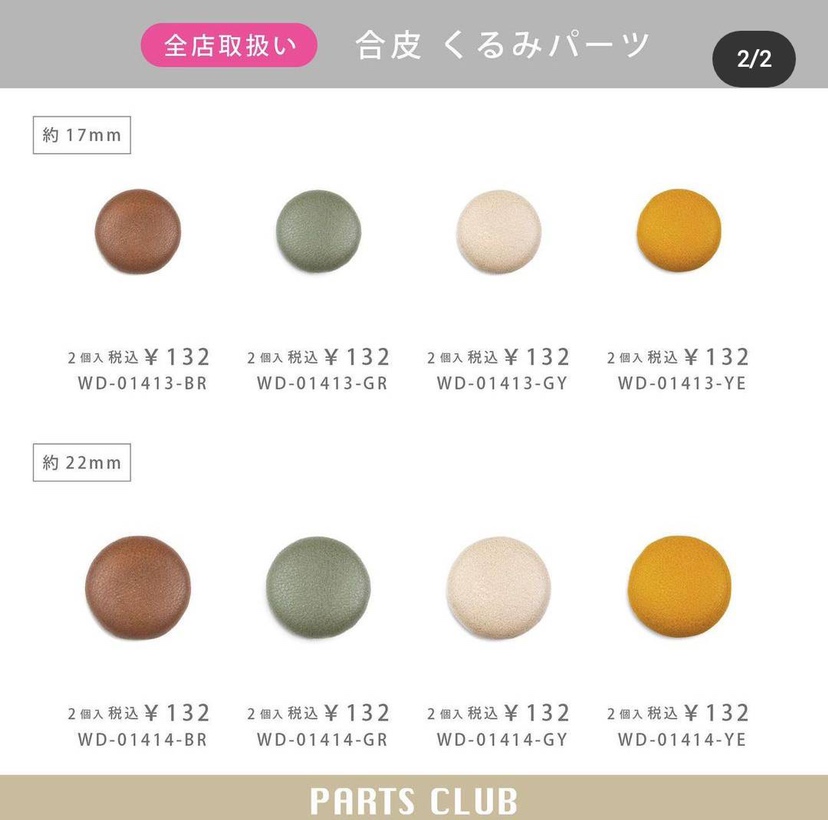828x820 pixels.
Task: Select the yellow 22mm button WD-01414-YE
Action: [x=680, y=587]
